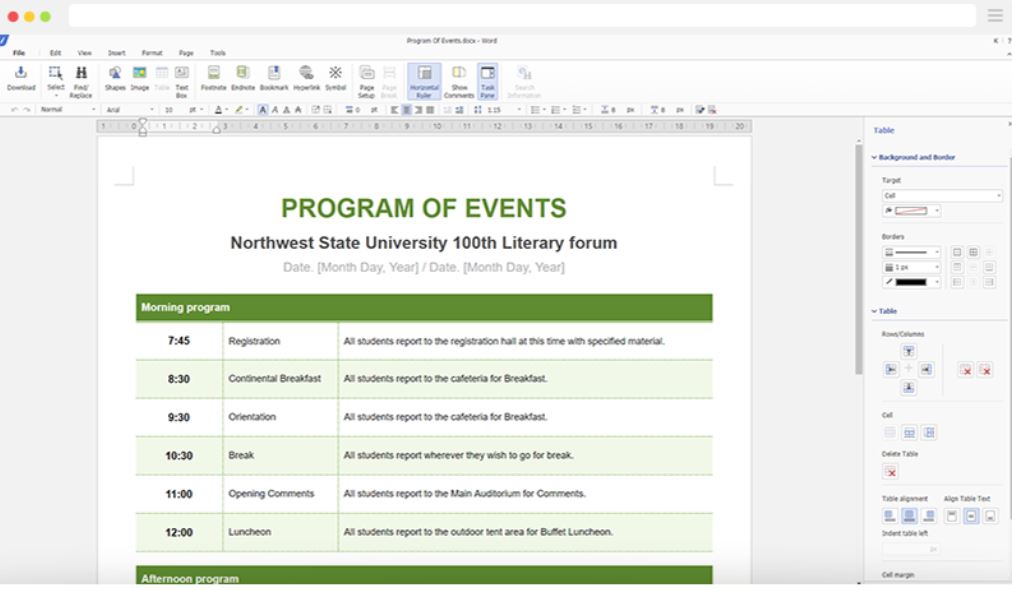Open Page Setup from the toolbar
The height and width of the screenshot is (591, 1012).
click(367, 73)
